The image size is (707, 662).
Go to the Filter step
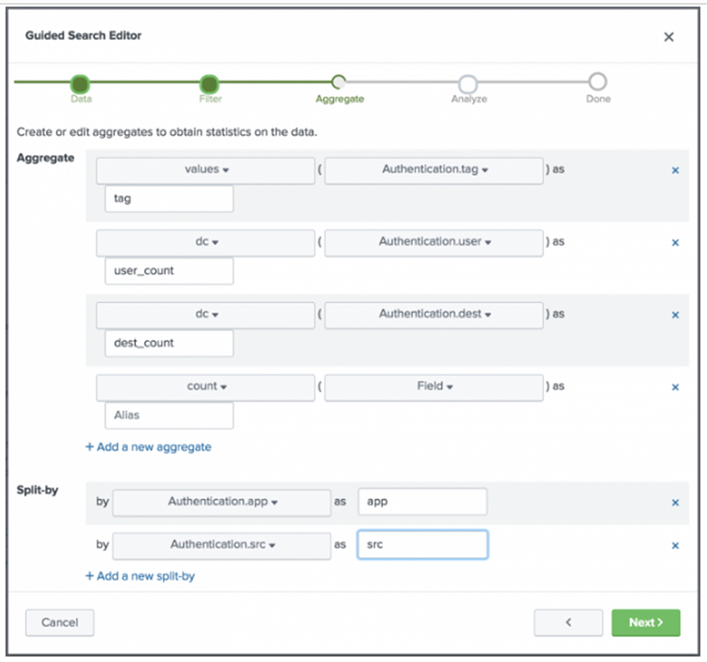(209, 84)
